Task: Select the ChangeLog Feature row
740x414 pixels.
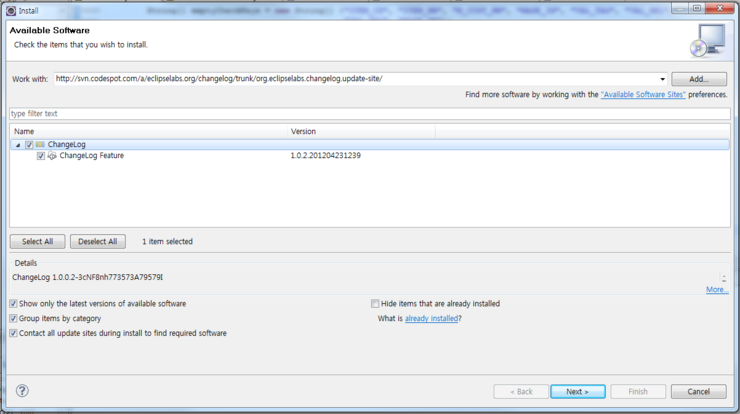Action: coord(370,156)
